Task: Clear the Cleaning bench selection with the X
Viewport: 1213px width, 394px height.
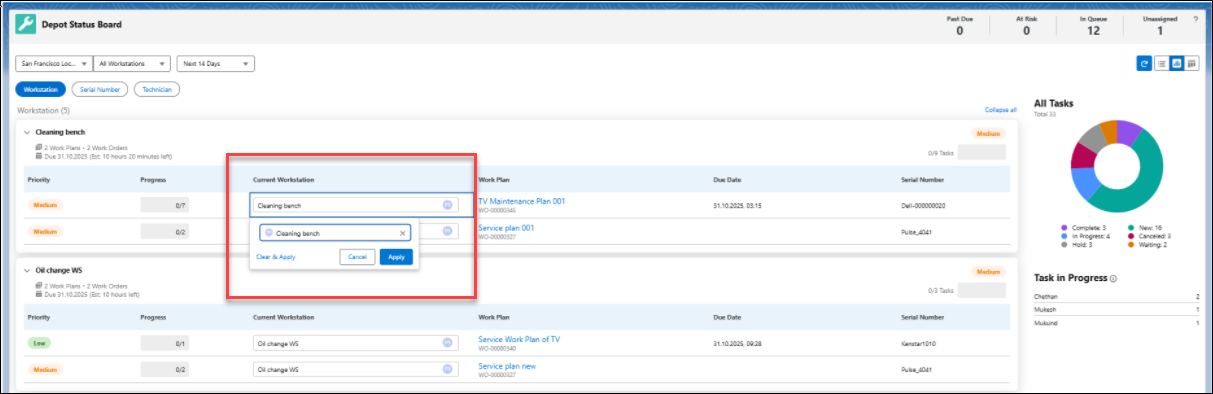Action: [x=403, y=233]
